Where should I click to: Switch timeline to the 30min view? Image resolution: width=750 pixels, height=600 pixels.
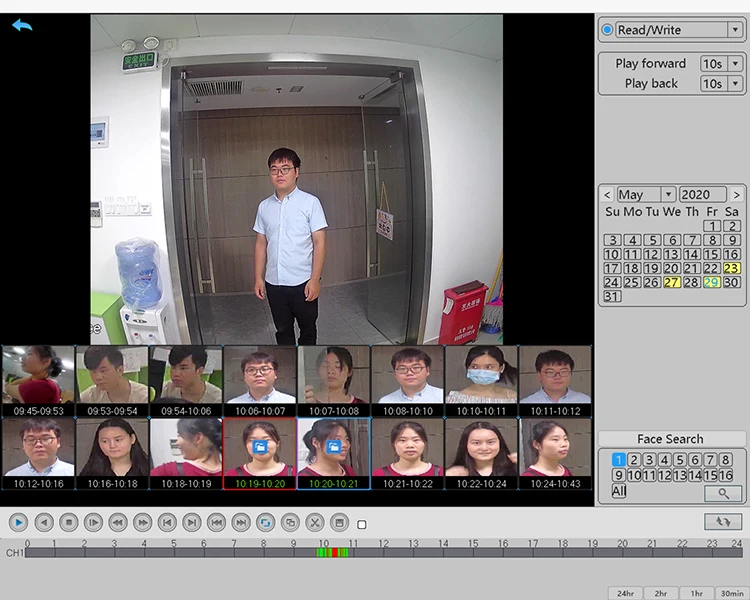pos(731,593)
